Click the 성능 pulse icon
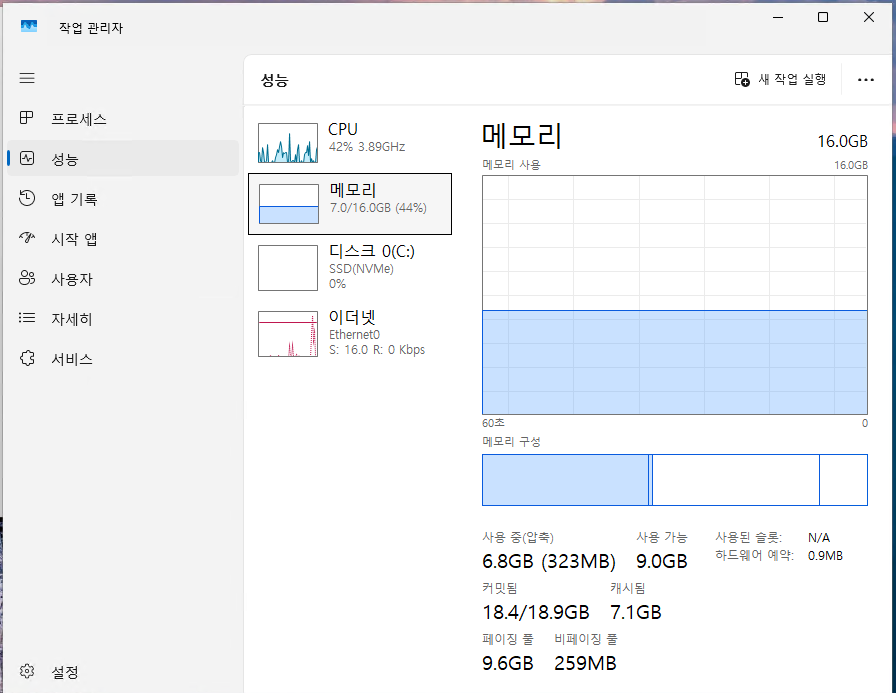The width and height of the screenshot is (896, 693). click(x=27, y=158)
